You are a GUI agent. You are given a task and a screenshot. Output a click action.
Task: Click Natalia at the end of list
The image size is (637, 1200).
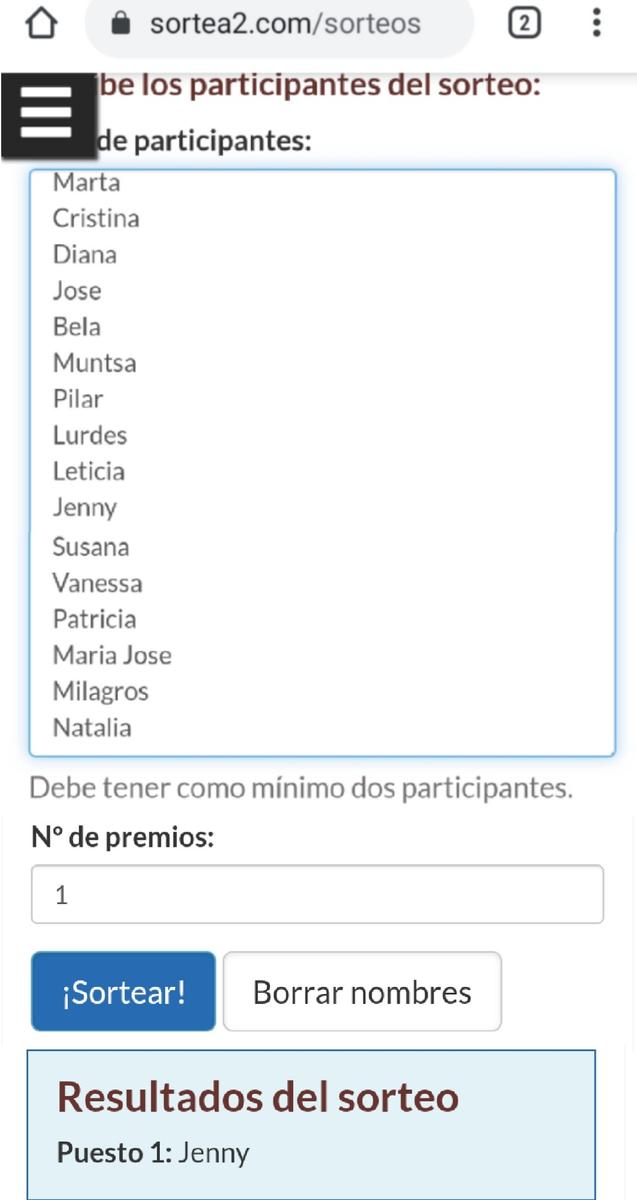pyautogui.click(x=92, y=728)
